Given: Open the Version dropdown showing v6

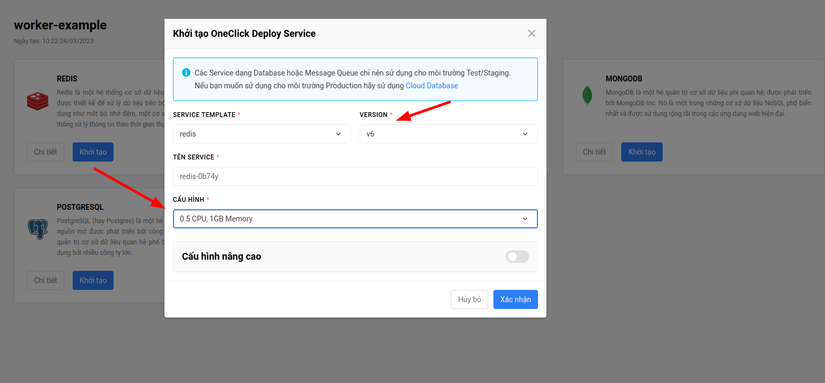Looking at the screenshot, I should tap(448, 134).
